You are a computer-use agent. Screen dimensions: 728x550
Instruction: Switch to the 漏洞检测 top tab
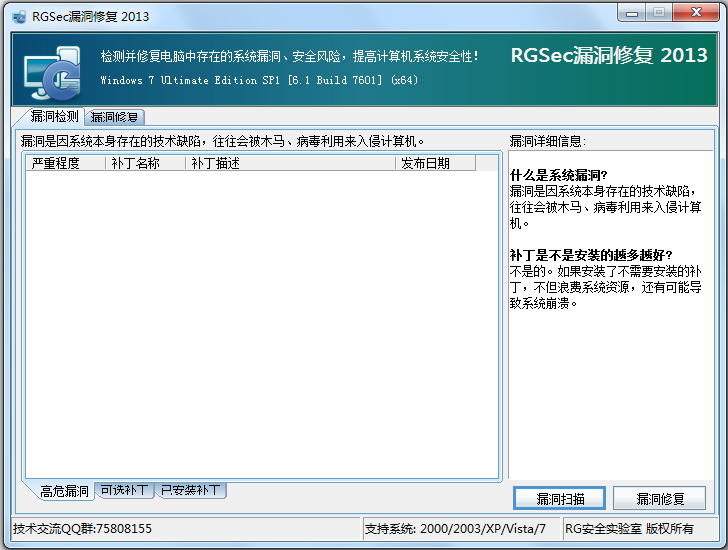54,117
